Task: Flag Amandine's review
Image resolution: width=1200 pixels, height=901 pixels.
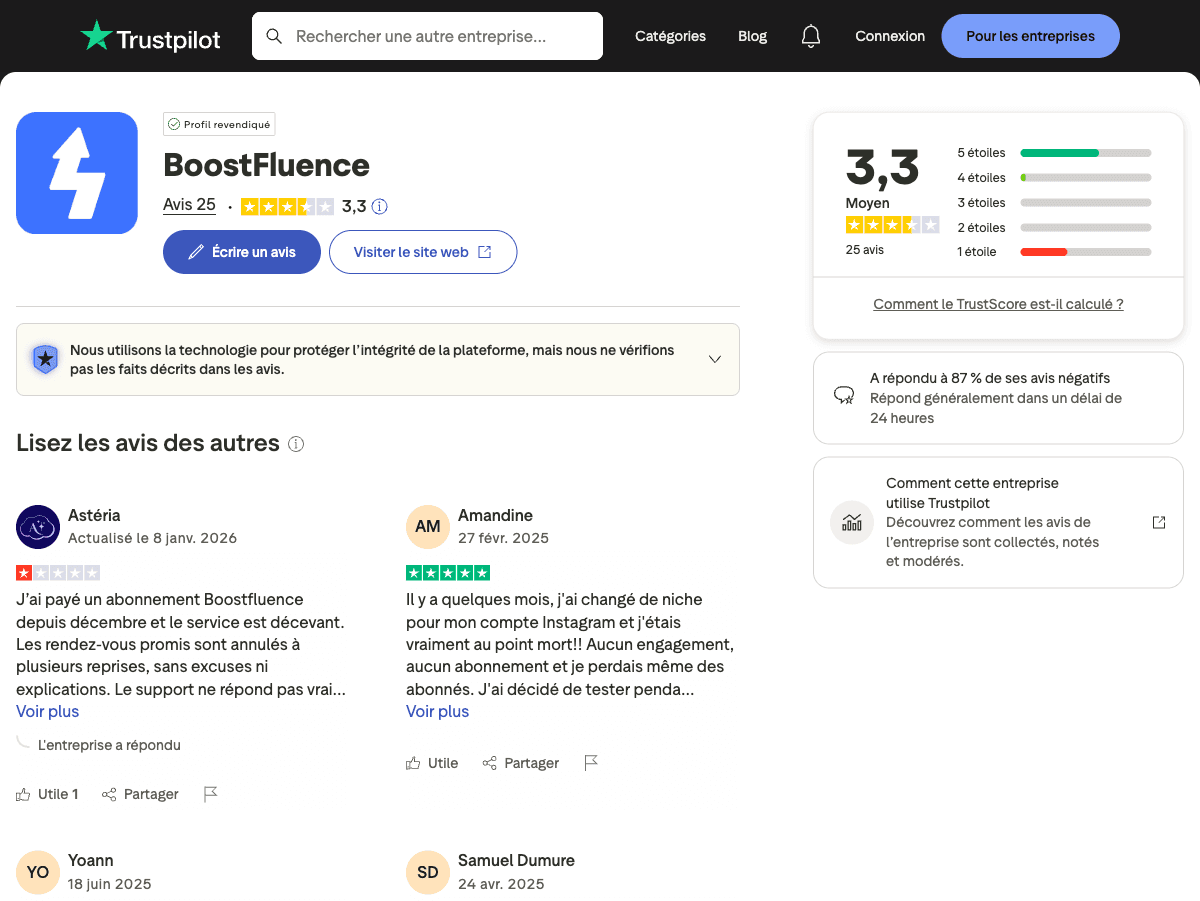Action: [x=591, y=763]
